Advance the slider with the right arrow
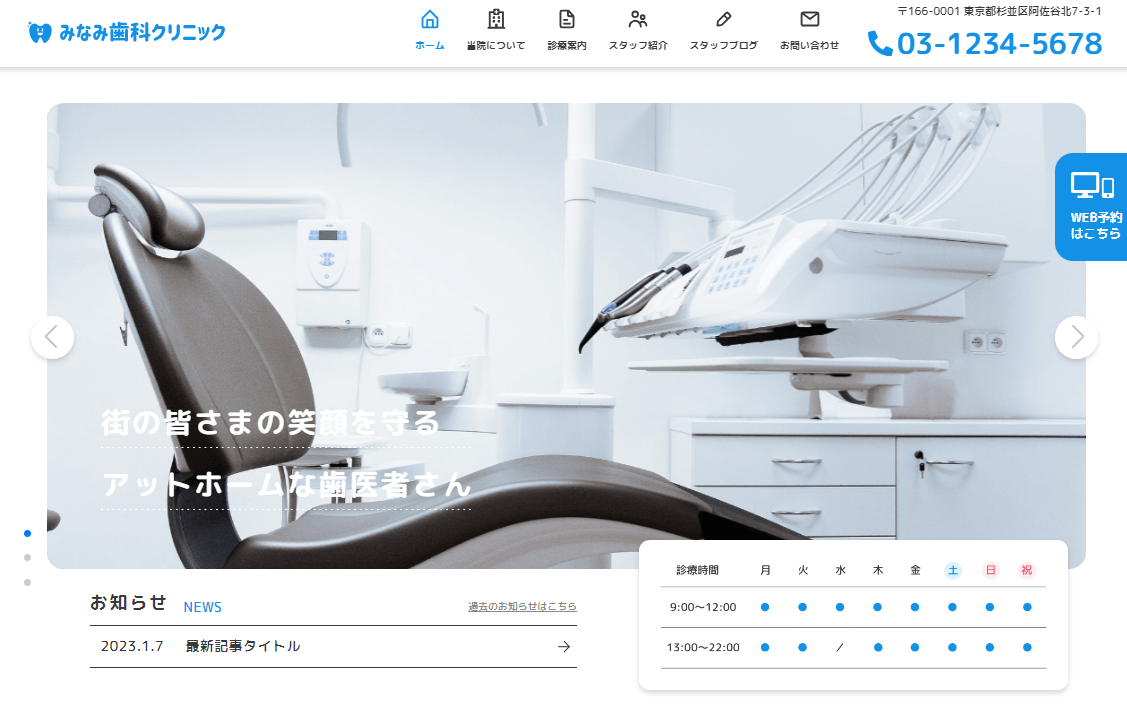This screenshot has width=1127, height=709. tap(1076, 337)
